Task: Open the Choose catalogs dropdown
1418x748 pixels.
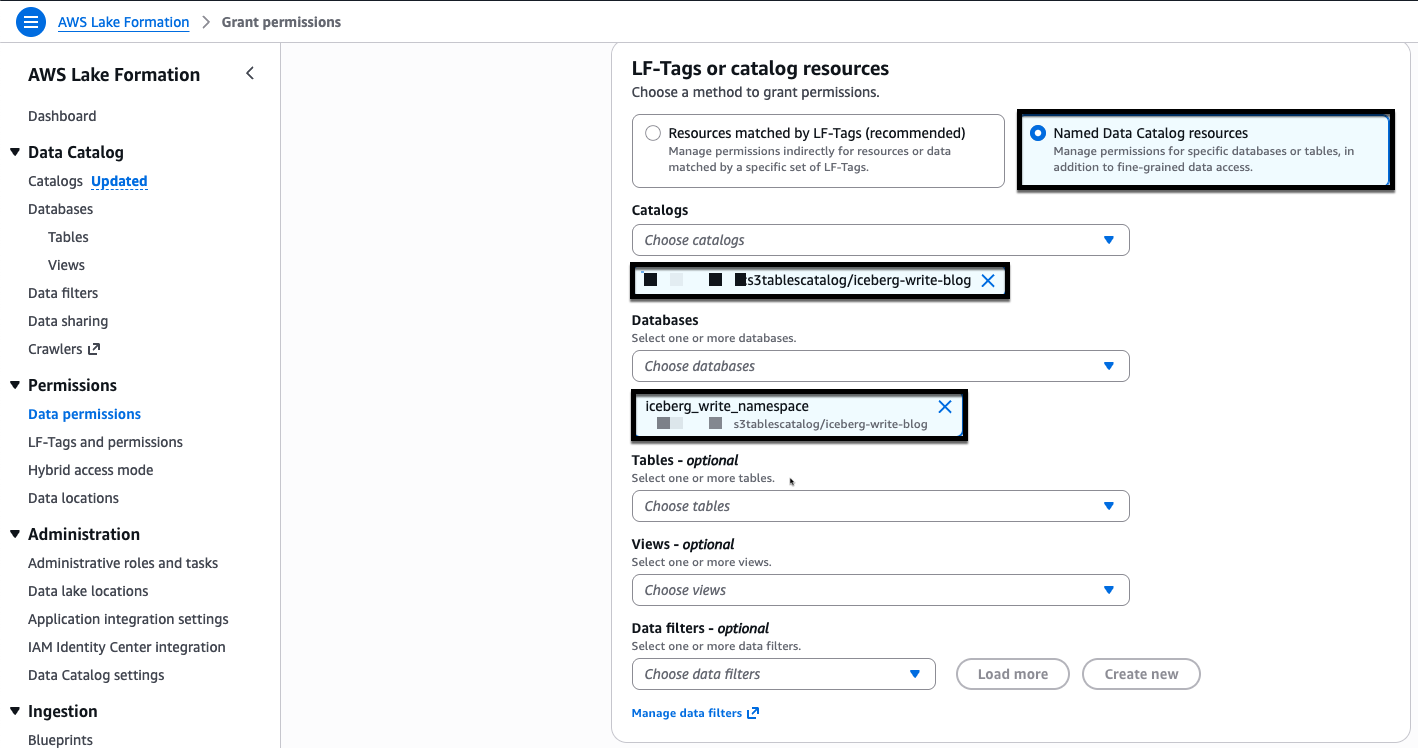Action: click(x=880, y=240)
